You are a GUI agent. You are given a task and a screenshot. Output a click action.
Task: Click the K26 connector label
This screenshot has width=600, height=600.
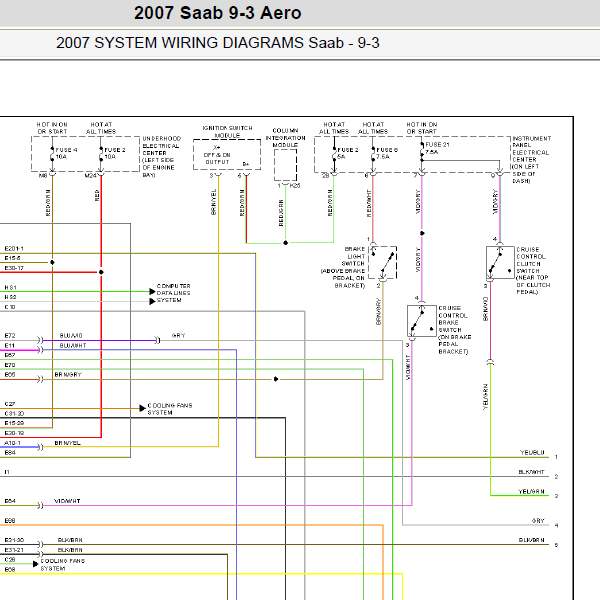pos(295,186)
